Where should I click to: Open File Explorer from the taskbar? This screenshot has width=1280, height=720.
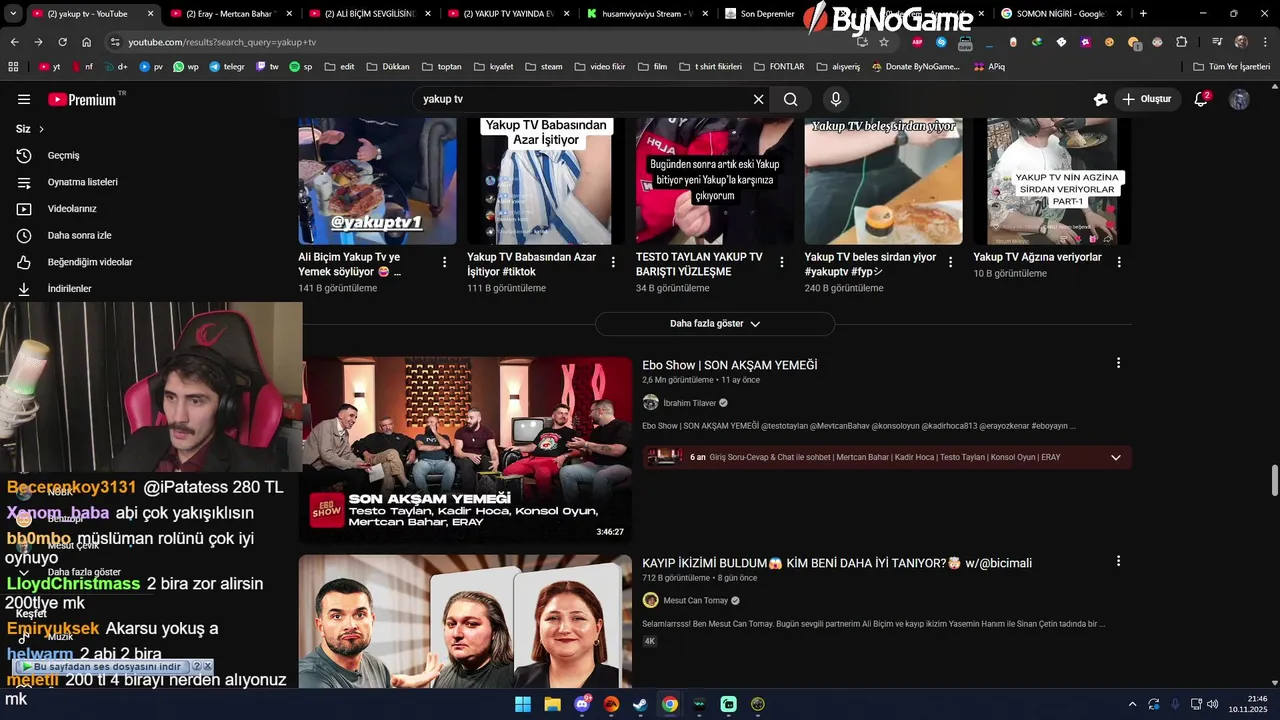pyautogui.click(x=552, y=704)
